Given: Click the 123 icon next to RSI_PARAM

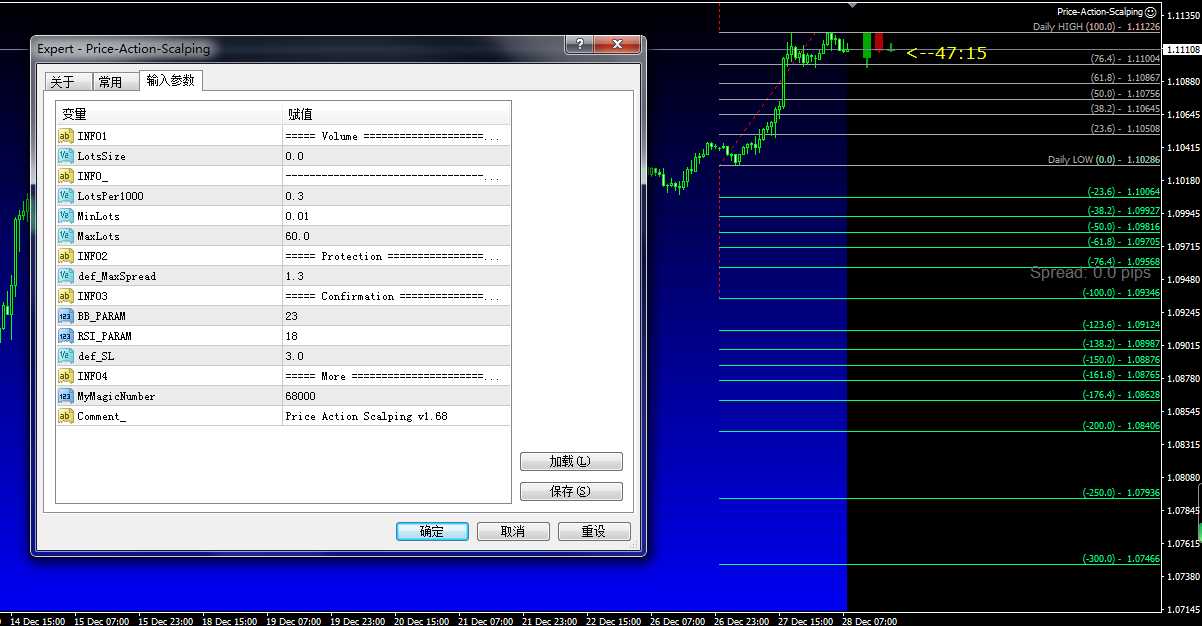Looking at the screenshot, I should [x=65, y=335].
